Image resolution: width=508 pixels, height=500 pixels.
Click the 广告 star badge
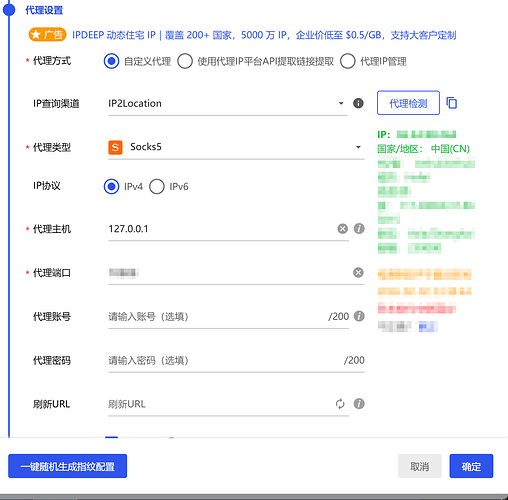pos(47,35)
